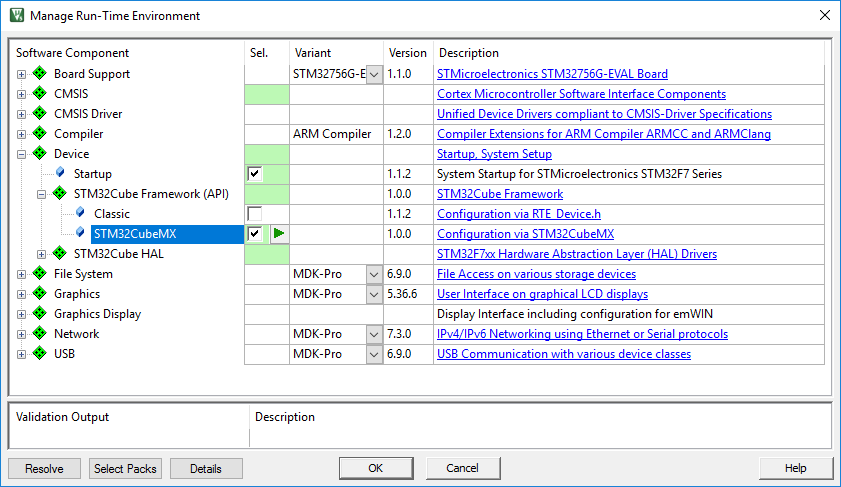Click the Startup blue component icon
The height and width of the screenshot is (487, 841).
pyautogui.click(x=60, y=173)
